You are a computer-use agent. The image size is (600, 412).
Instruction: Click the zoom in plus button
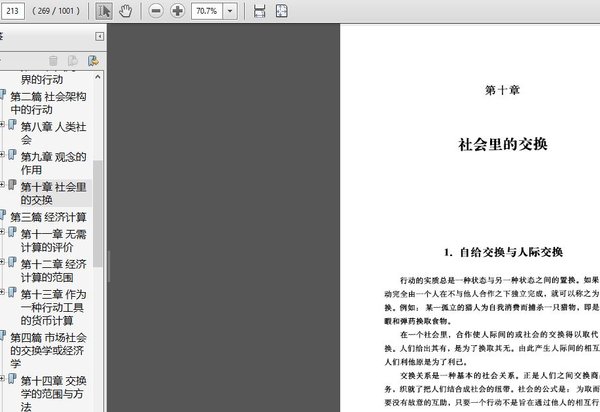point(177,11)
